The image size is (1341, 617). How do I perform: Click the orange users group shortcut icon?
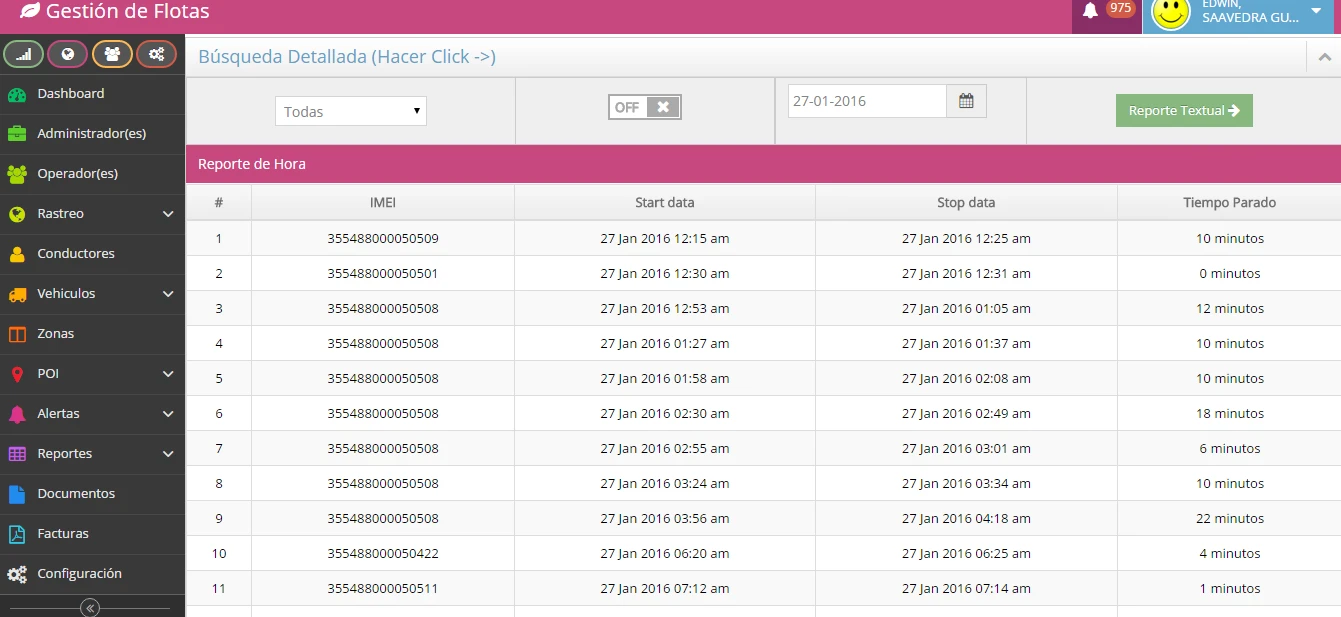[112, 54]
